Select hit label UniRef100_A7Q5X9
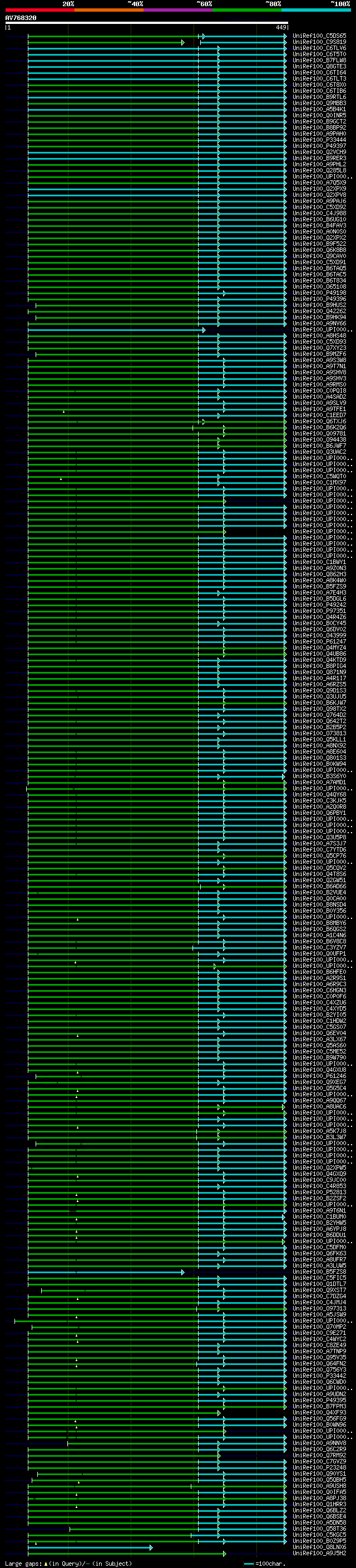 click(x=319, y=182)
